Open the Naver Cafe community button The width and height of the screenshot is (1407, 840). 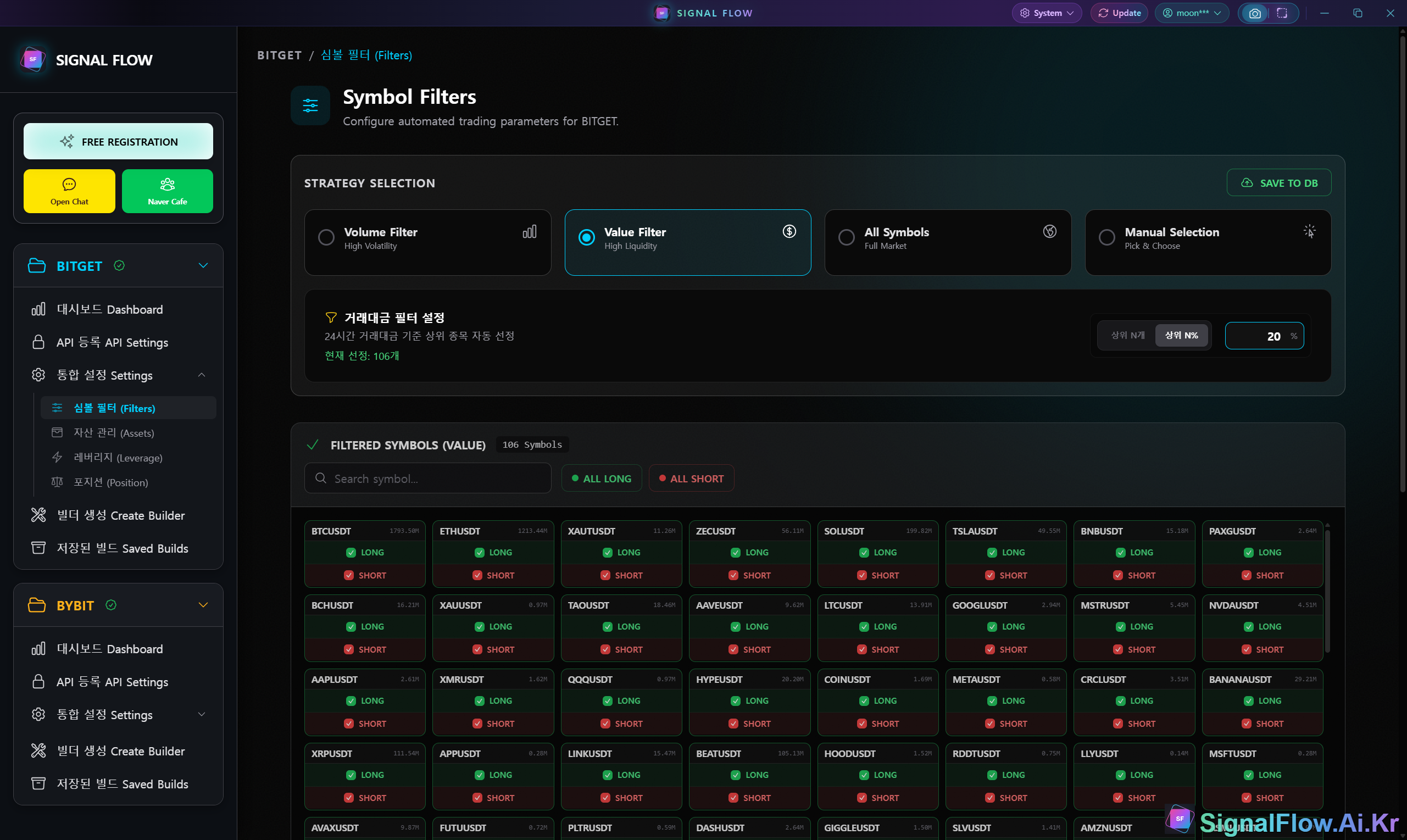tap(167, 191)
